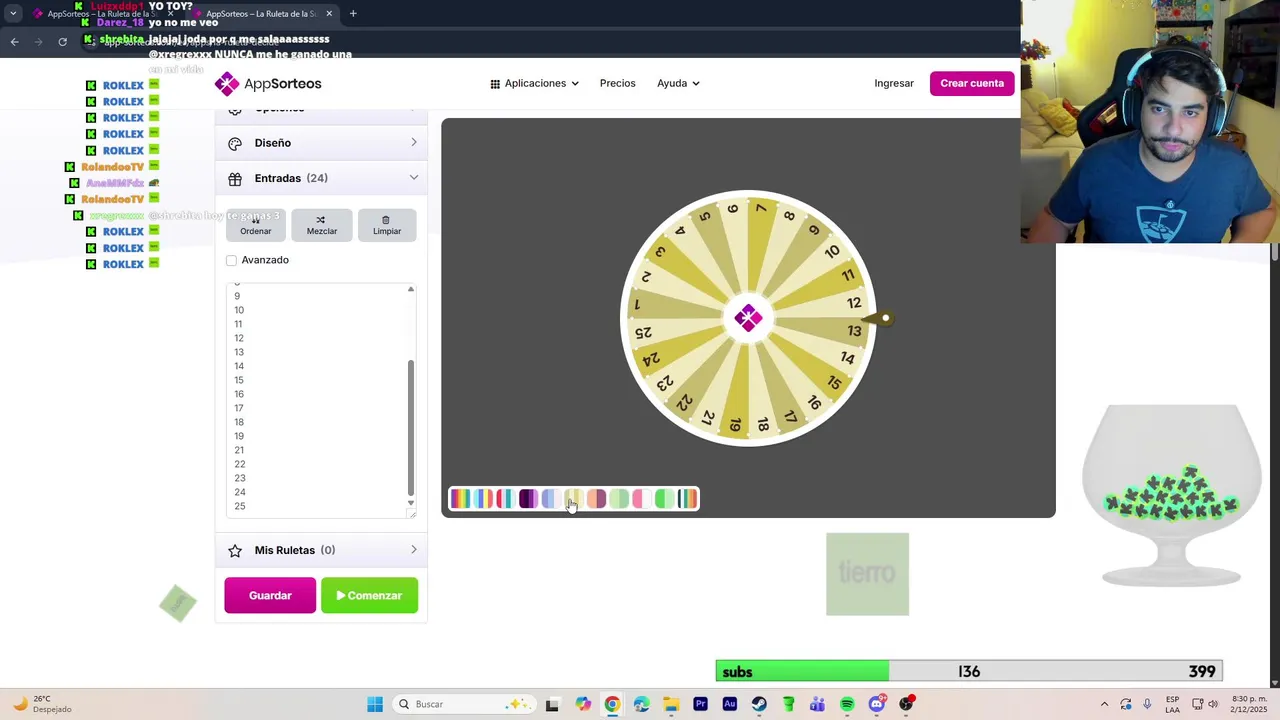Select the pink and white palette
This screenshot has height=720, width=1280.
click(642, 499)
